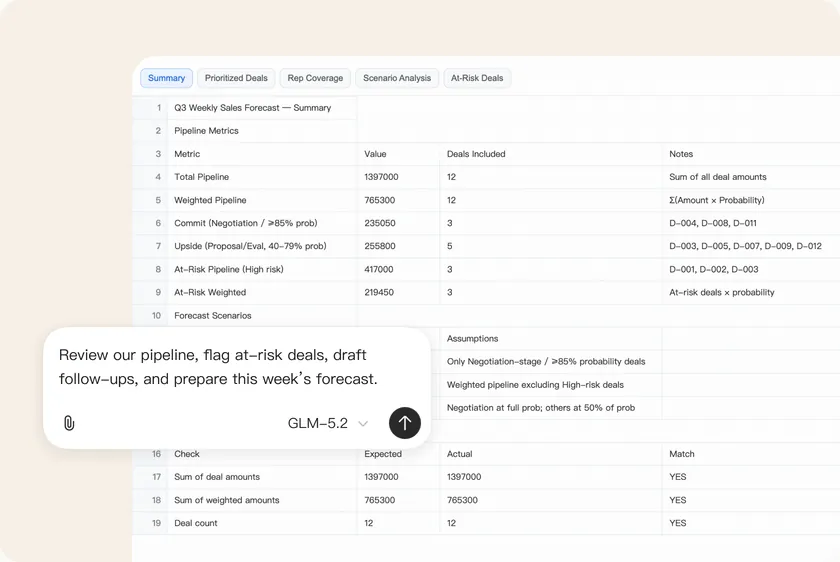
Task: Select YES in the Deal count row
Action: pos(751,523)
